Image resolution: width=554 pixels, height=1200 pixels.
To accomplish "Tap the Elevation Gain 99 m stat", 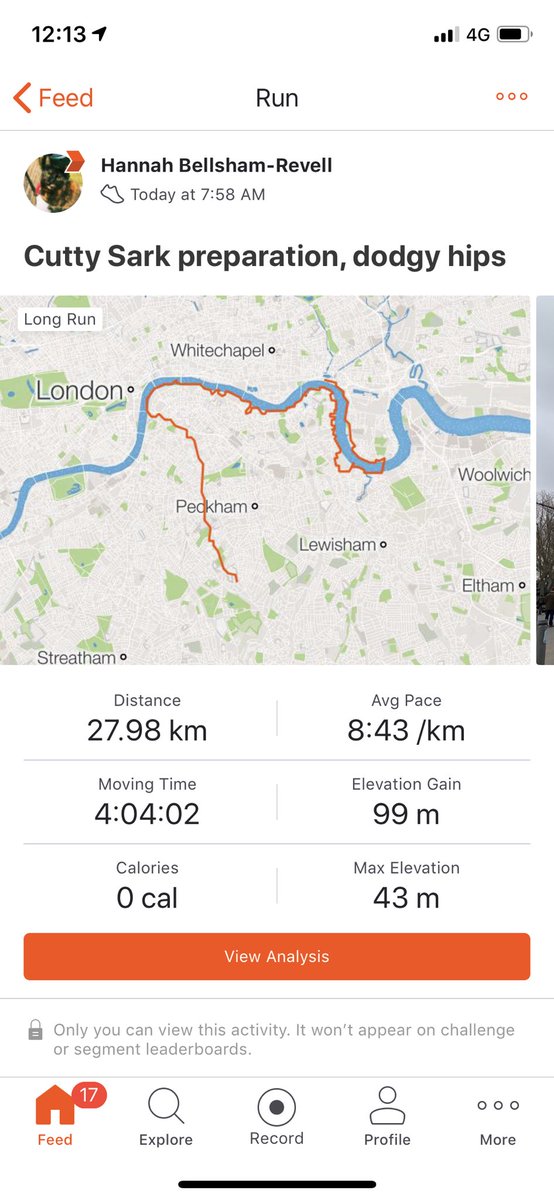I will coord(406,802).
